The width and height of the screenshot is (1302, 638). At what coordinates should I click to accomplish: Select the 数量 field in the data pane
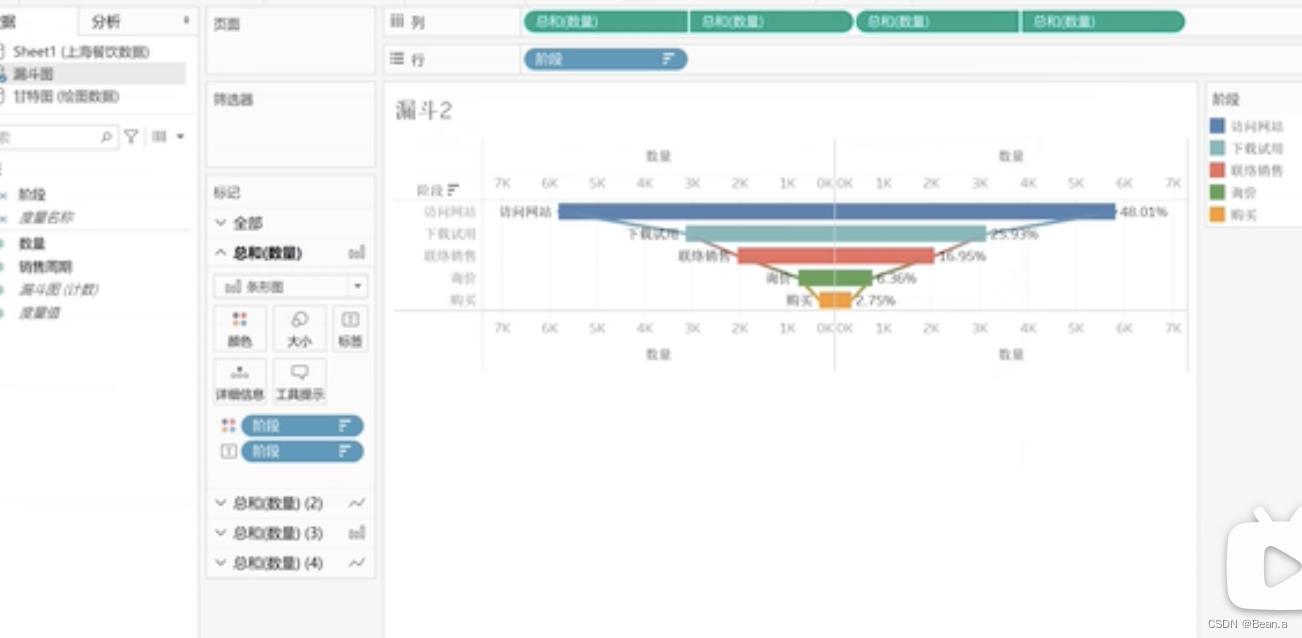click(33, 243)
